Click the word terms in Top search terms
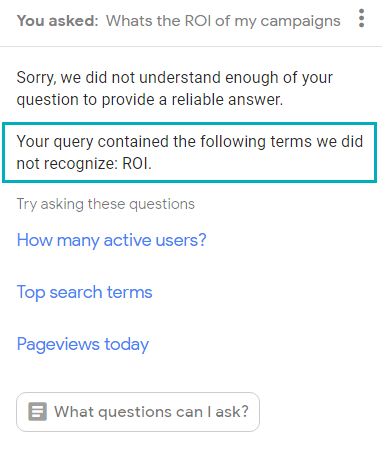Viewport: 382px width, 453px height. pyautogui.click(x=130, y=292)
